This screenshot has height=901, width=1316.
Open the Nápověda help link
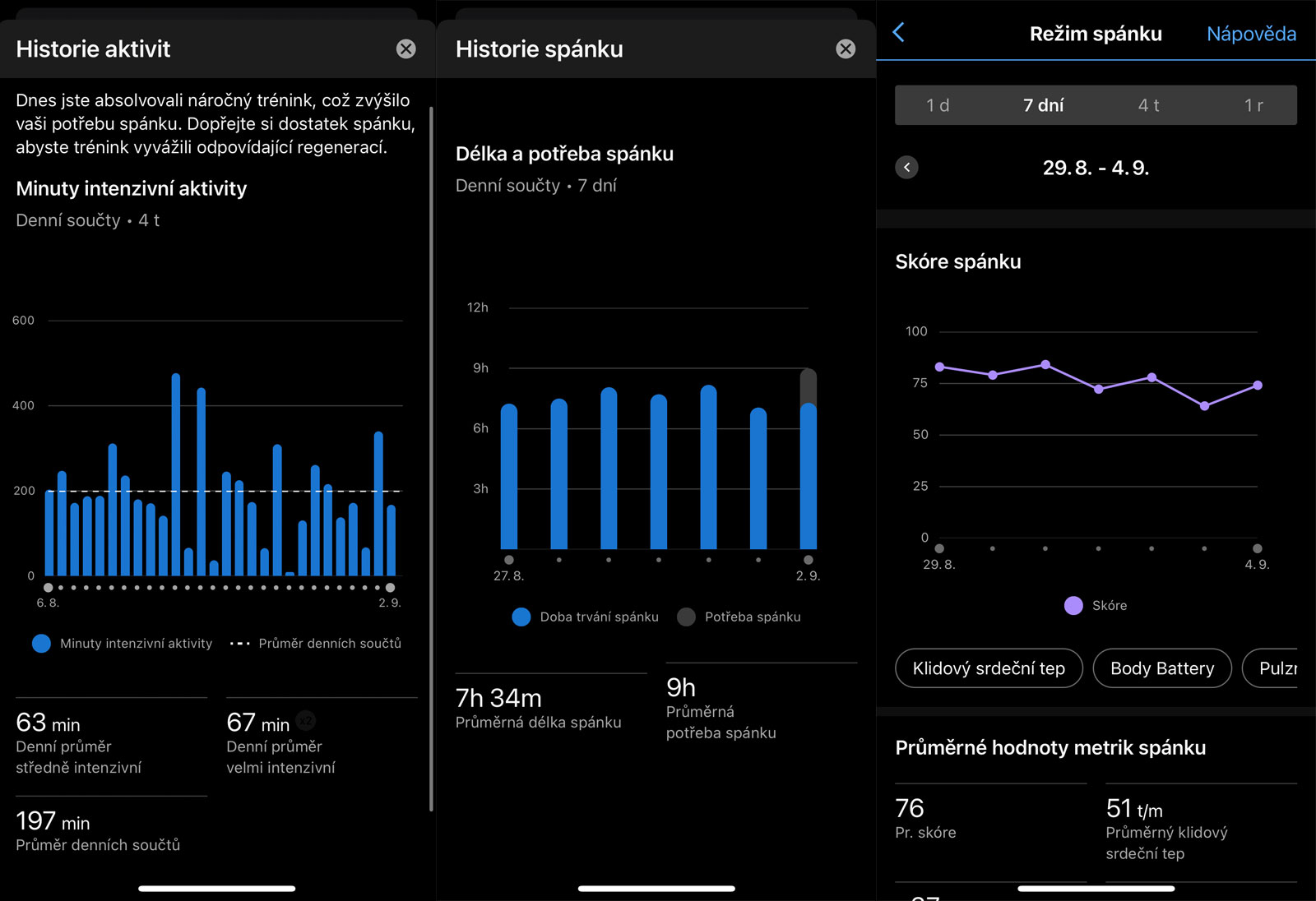(1250, 34)
